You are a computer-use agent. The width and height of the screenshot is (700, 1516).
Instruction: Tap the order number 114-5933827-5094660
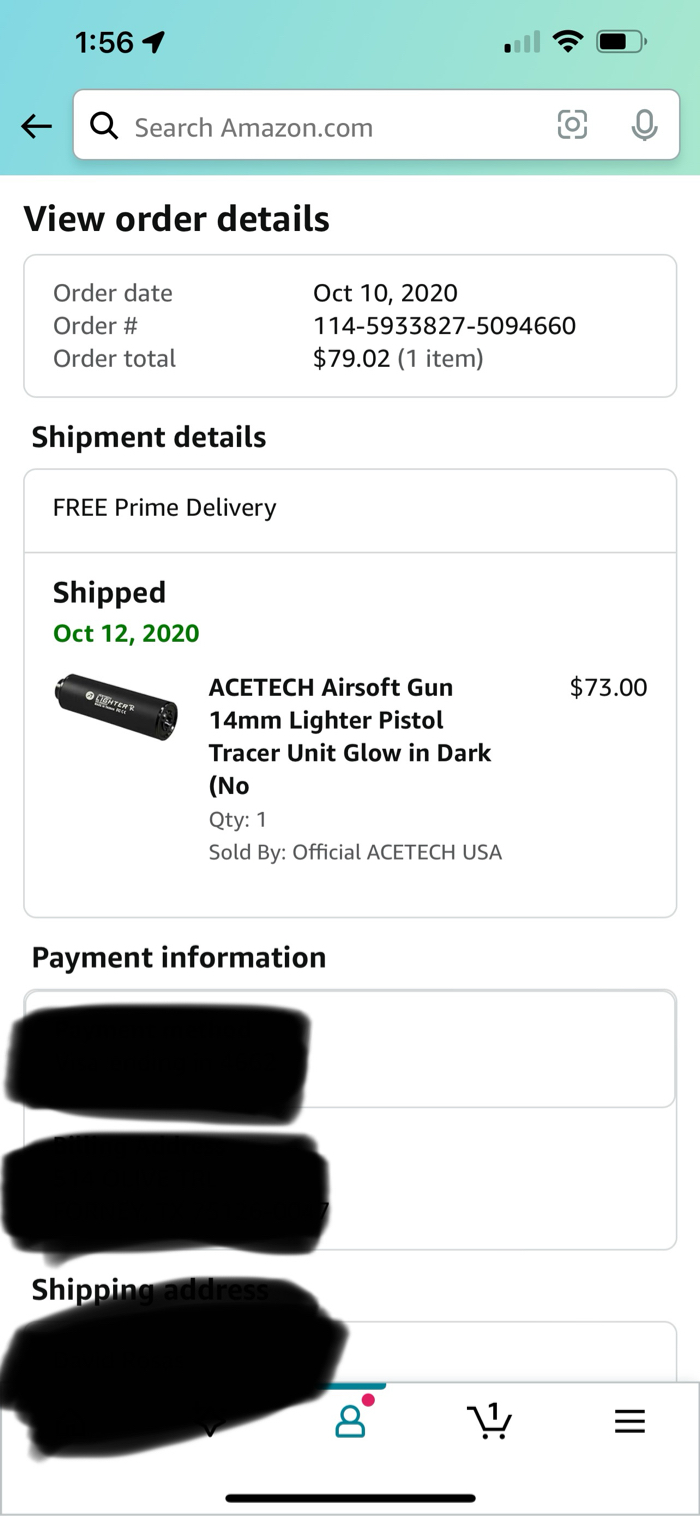click(x=444, y=326)
